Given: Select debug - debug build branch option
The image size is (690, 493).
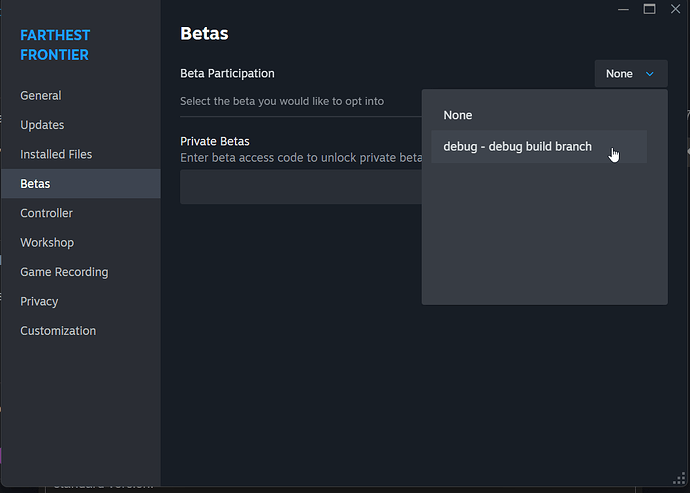Looking at the screenshot, I should pyautogui.click(x=518, y=147).
